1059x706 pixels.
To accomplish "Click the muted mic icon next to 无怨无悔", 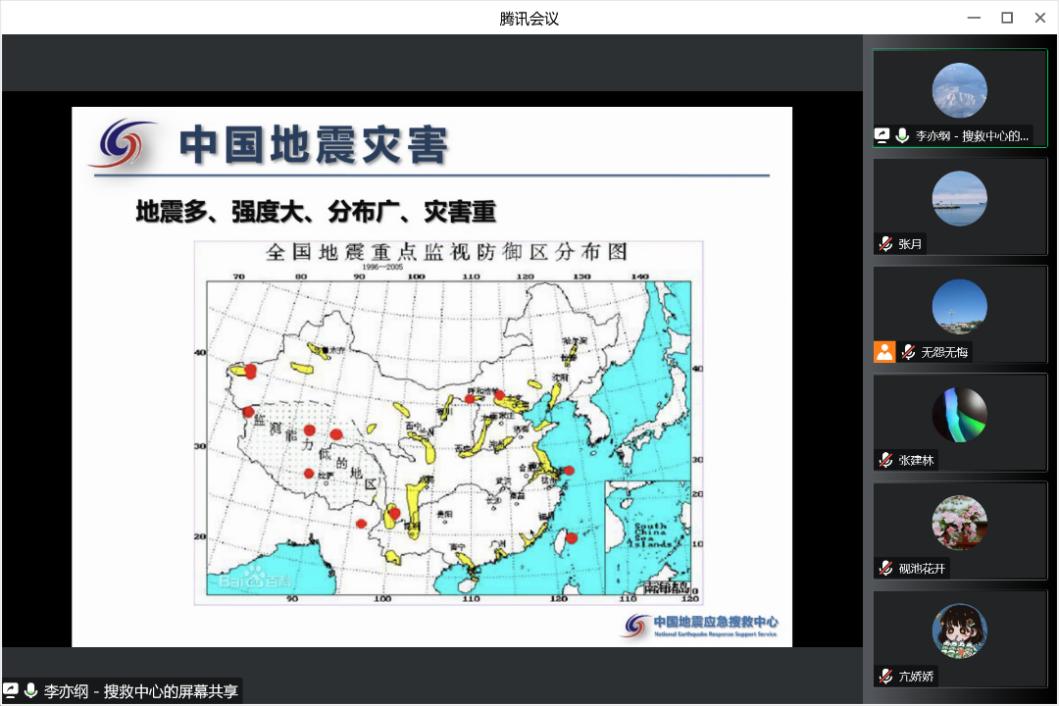I will (908, 352).
